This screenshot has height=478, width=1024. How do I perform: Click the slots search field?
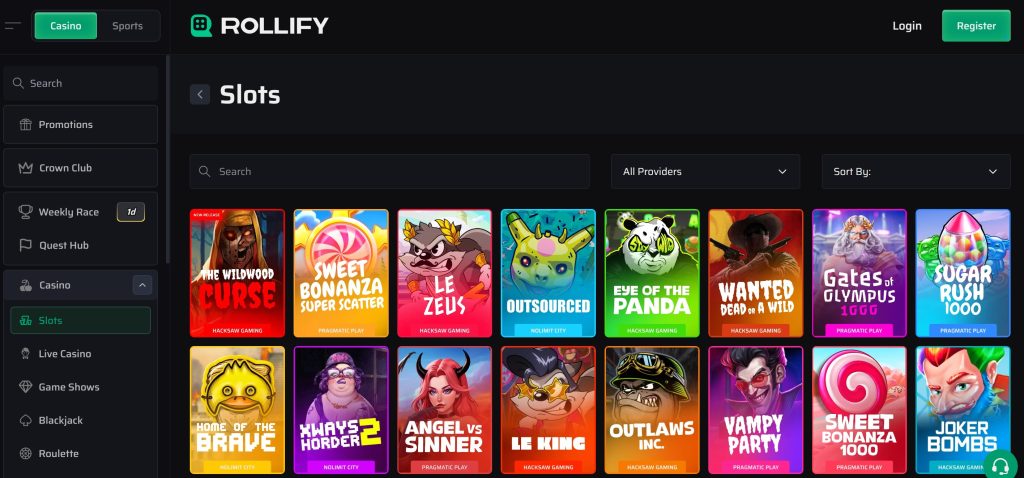390,172
